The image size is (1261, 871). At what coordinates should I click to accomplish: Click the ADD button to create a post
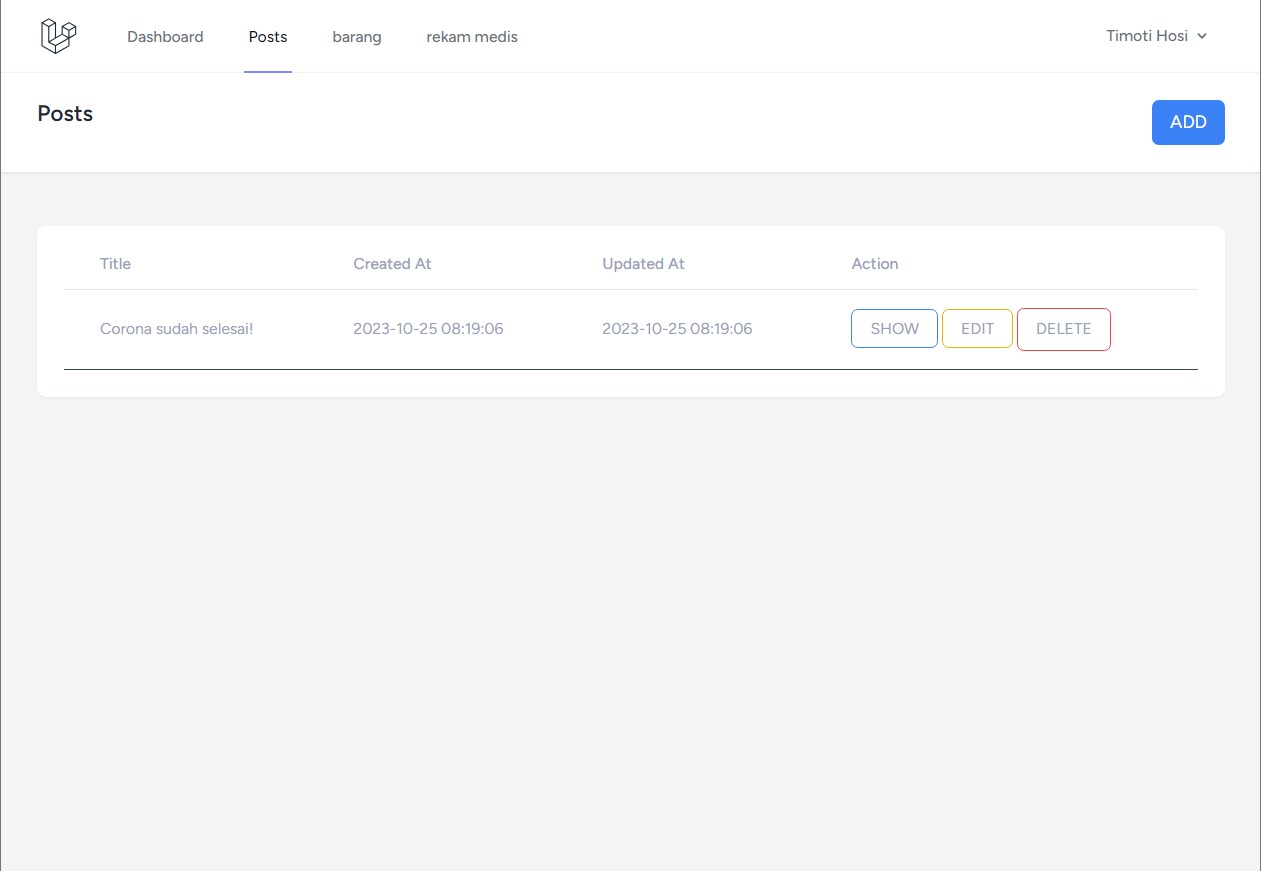click(x=1188, y=121)
